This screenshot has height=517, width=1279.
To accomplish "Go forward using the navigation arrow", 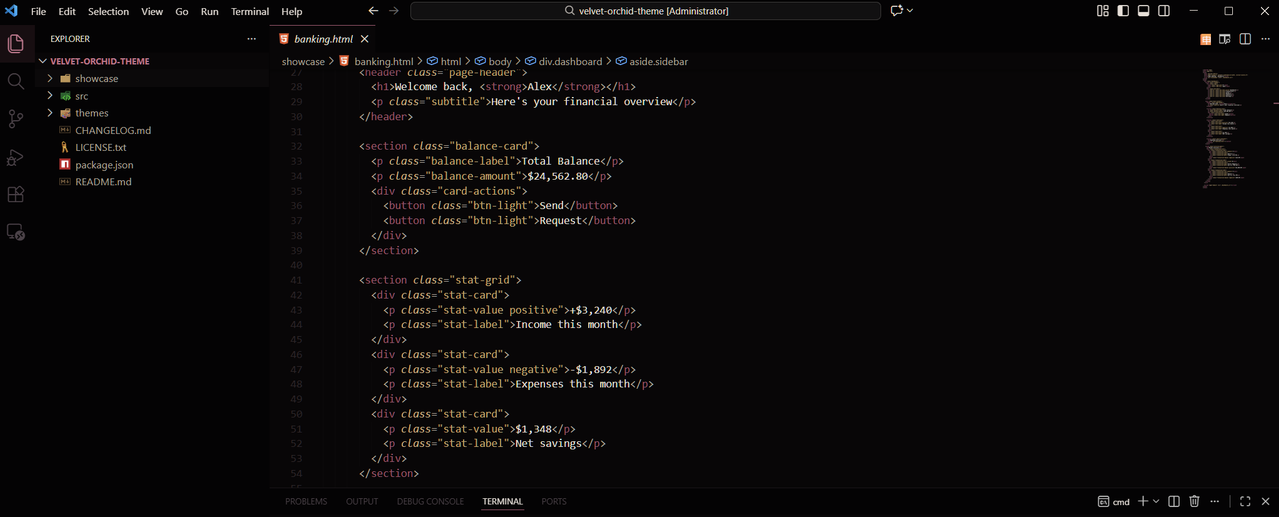I will [394, 11].
